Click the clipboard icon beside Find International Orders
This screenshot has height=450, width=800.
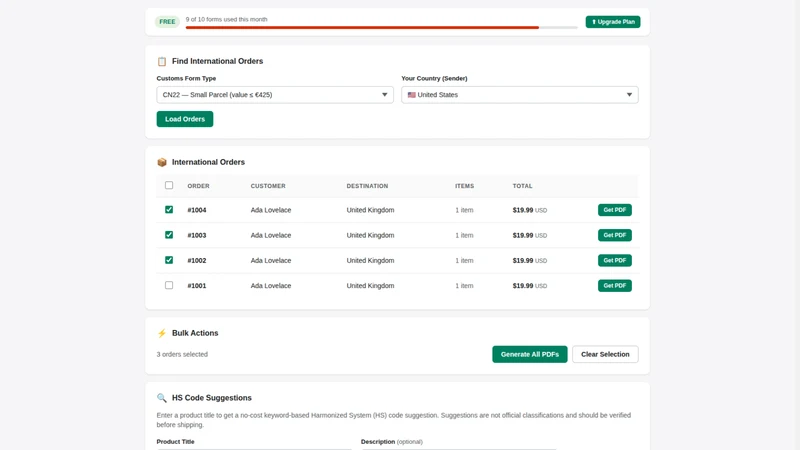162,61
